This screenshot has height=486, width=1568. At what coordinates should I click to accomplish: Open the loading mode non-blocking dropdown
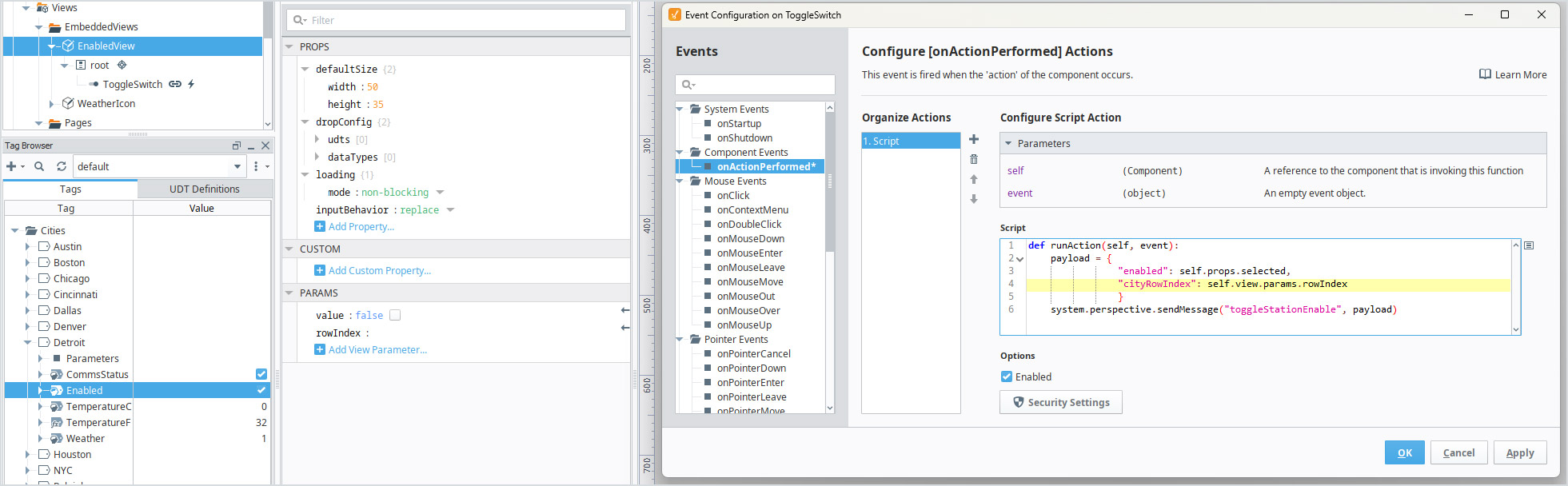[x=440, y=193]
